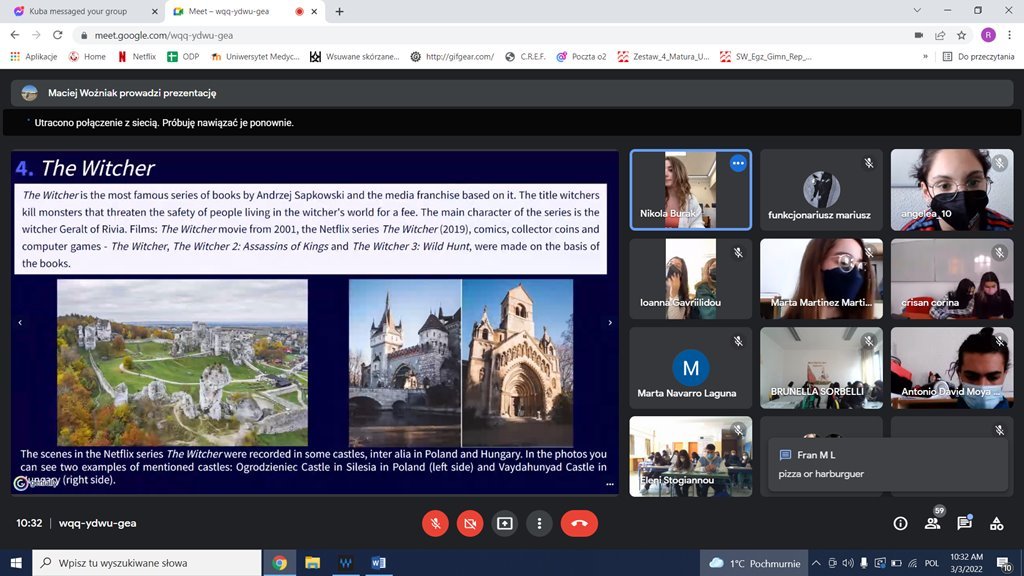Screen dimensions: 1024x576
Task: Open Meet's three-dot more options menu
Action: pyautogui.click(x=539, y=523)
